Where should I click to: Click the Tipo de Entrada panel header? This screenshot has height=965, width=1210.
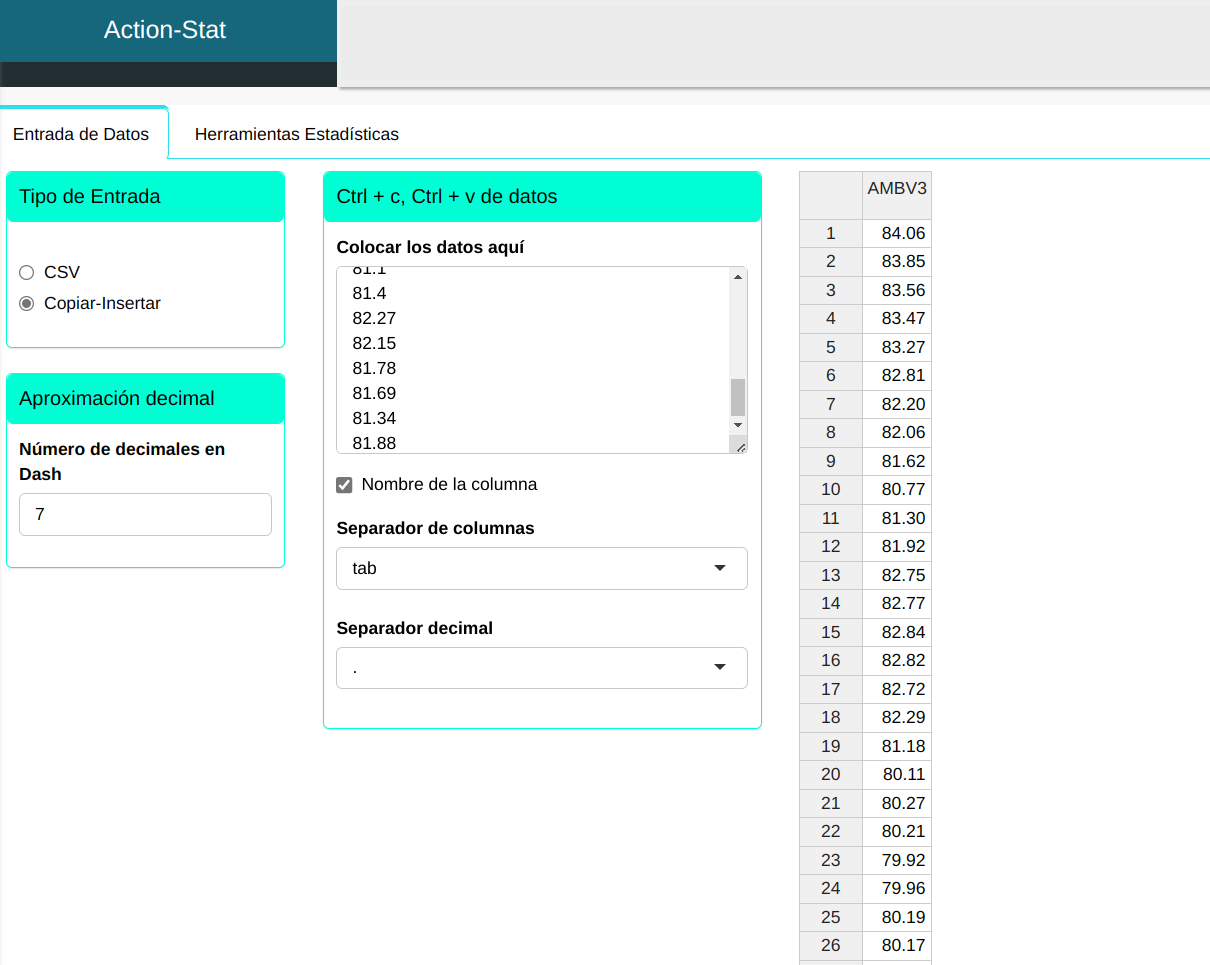point(145,197)
